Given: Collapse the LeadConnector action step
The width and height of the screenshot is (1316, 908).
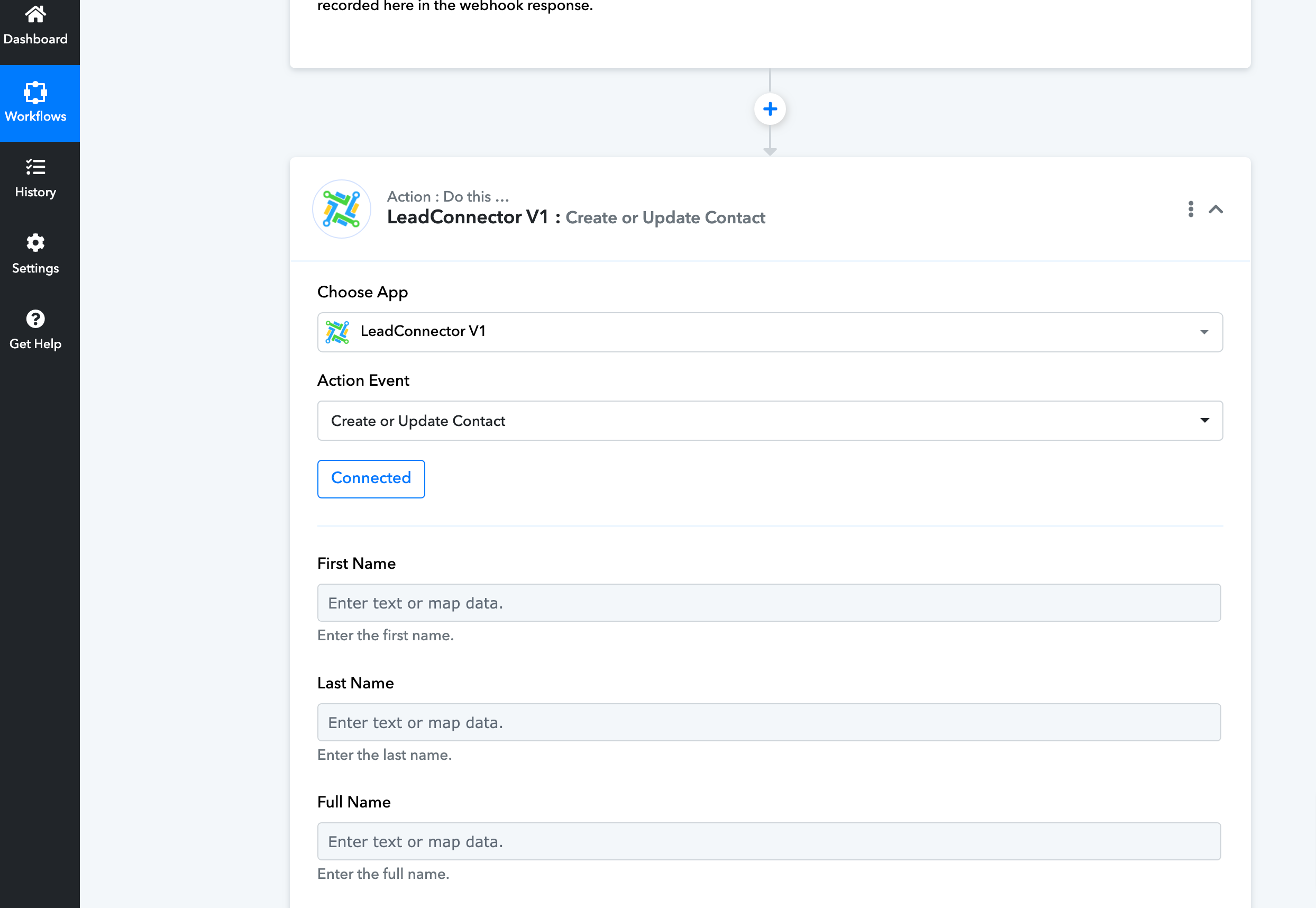Looking at the screenshot, I should point(1216,209).
